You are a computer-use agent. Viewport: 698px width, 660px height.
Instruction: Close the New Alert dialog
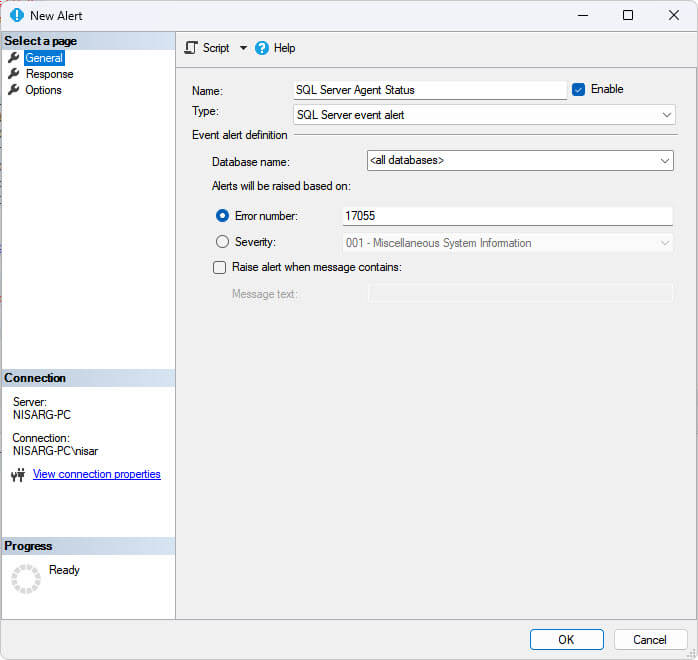point(674,15)
